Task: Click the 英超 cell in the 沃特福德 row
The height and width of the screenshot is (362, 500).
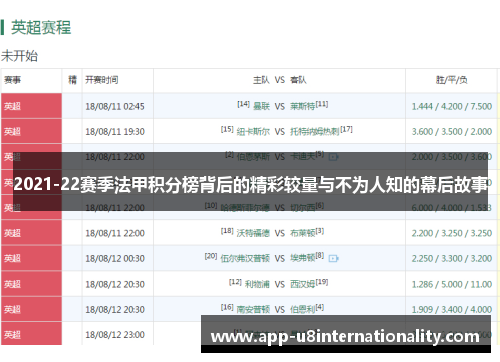Action: (31, 233)
